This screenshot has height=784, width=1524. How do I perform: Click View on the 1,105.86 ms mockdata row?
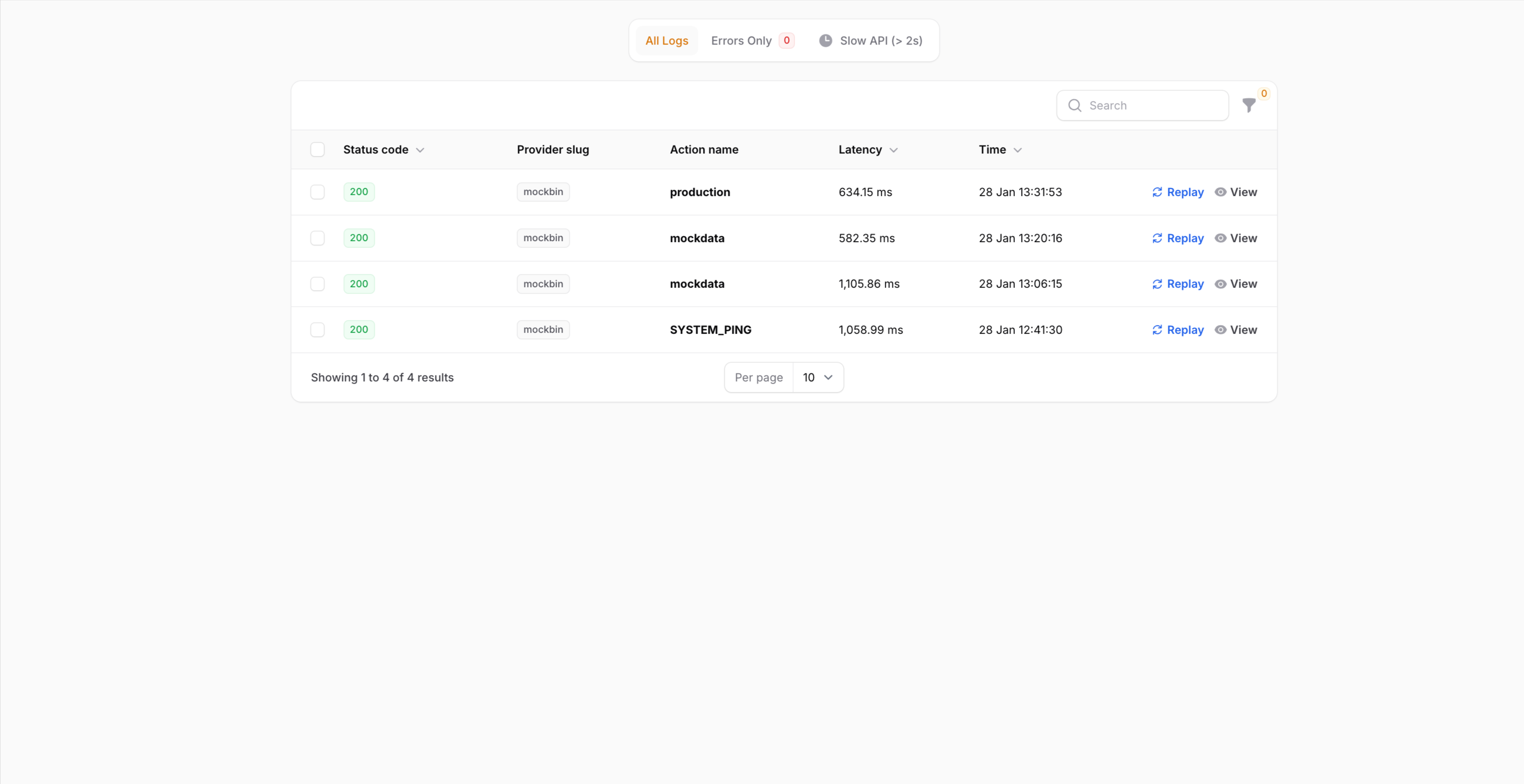[x=1243, y=284]
